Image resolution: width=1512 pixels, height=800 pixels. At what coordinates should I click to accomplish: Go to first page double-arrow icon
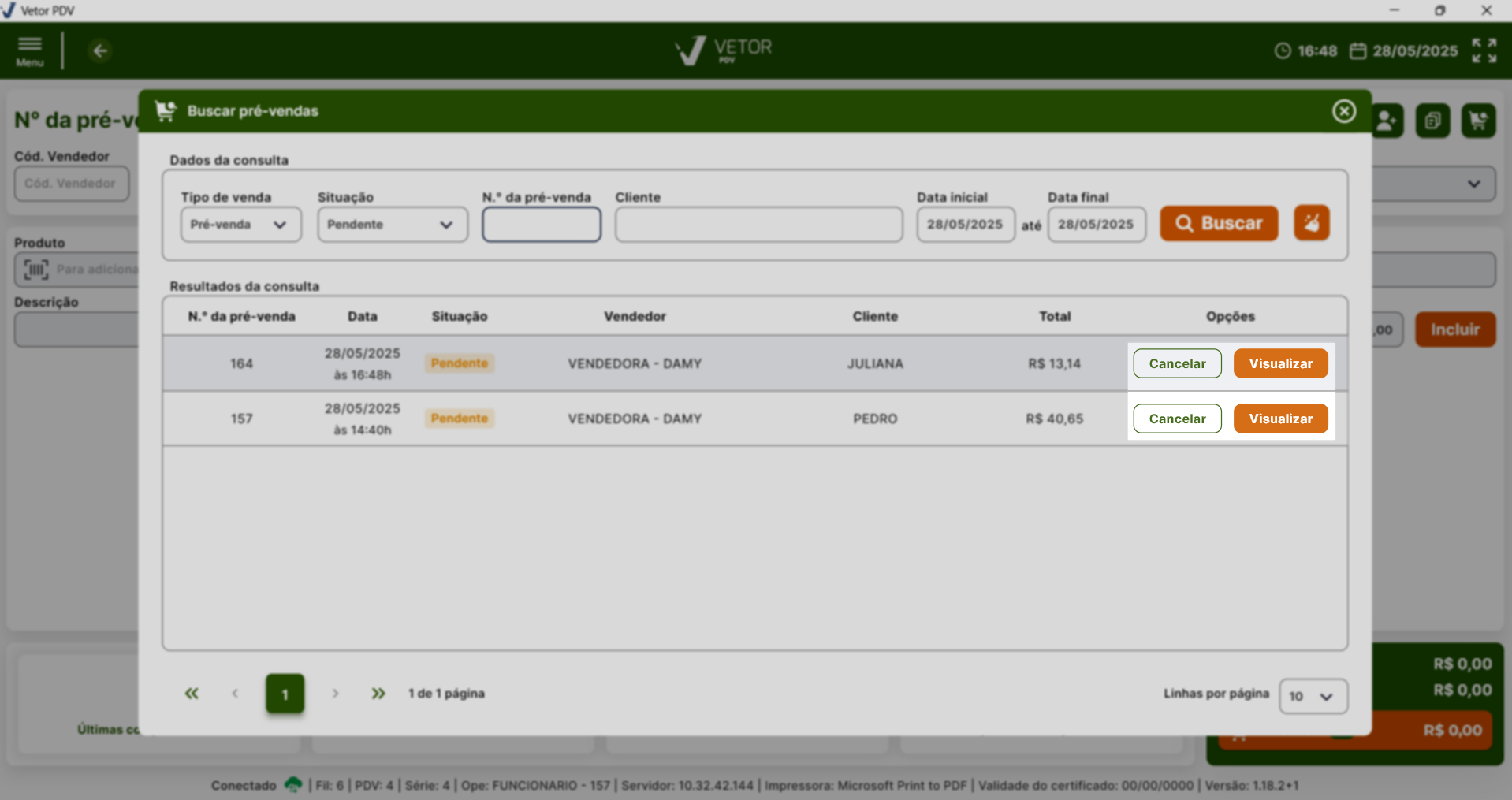(x=192, y=694)
